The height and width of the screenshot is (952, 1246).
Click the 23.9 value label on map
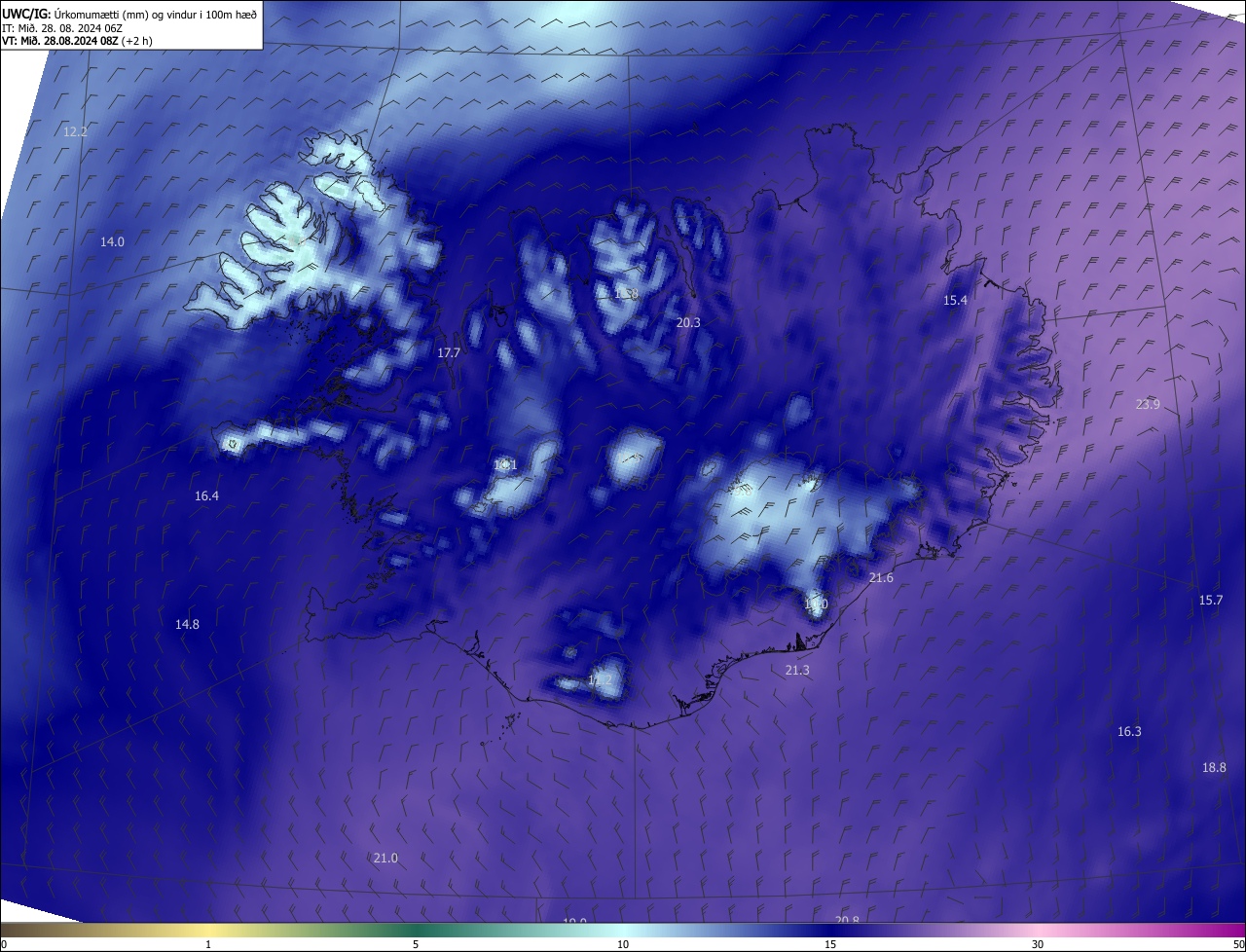1148,404
